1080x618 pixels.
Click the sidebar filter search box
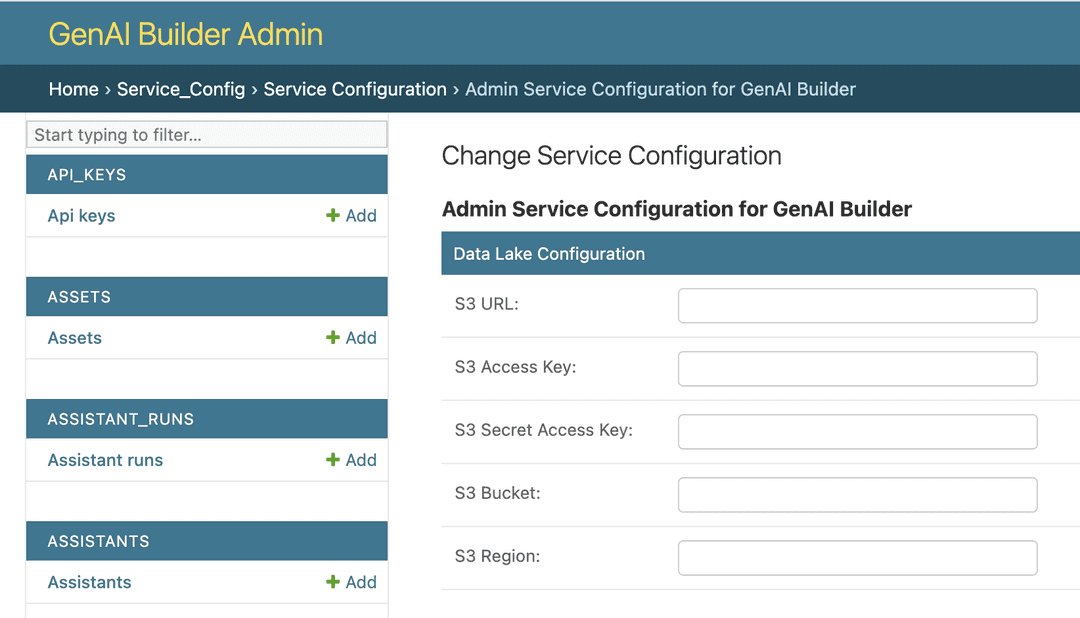point(206,134)
